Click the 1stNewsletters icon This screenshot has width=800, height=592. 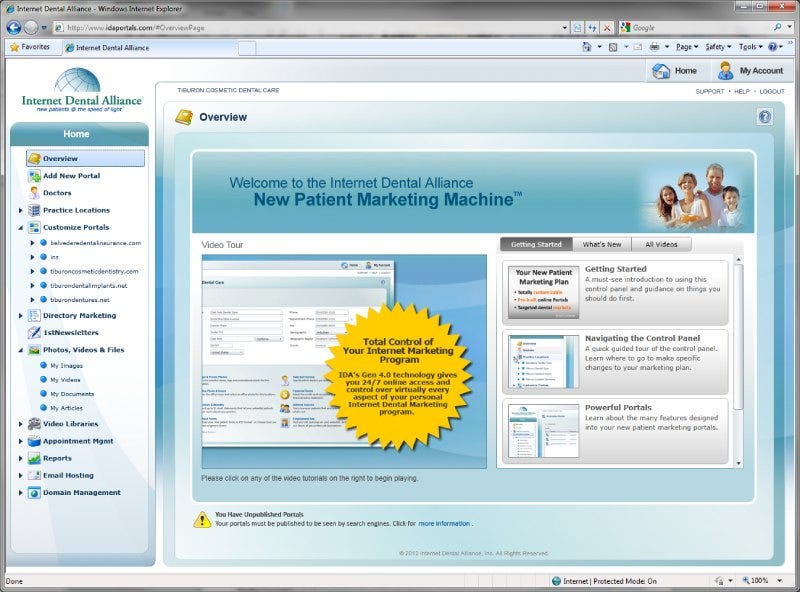coord(34,332)
